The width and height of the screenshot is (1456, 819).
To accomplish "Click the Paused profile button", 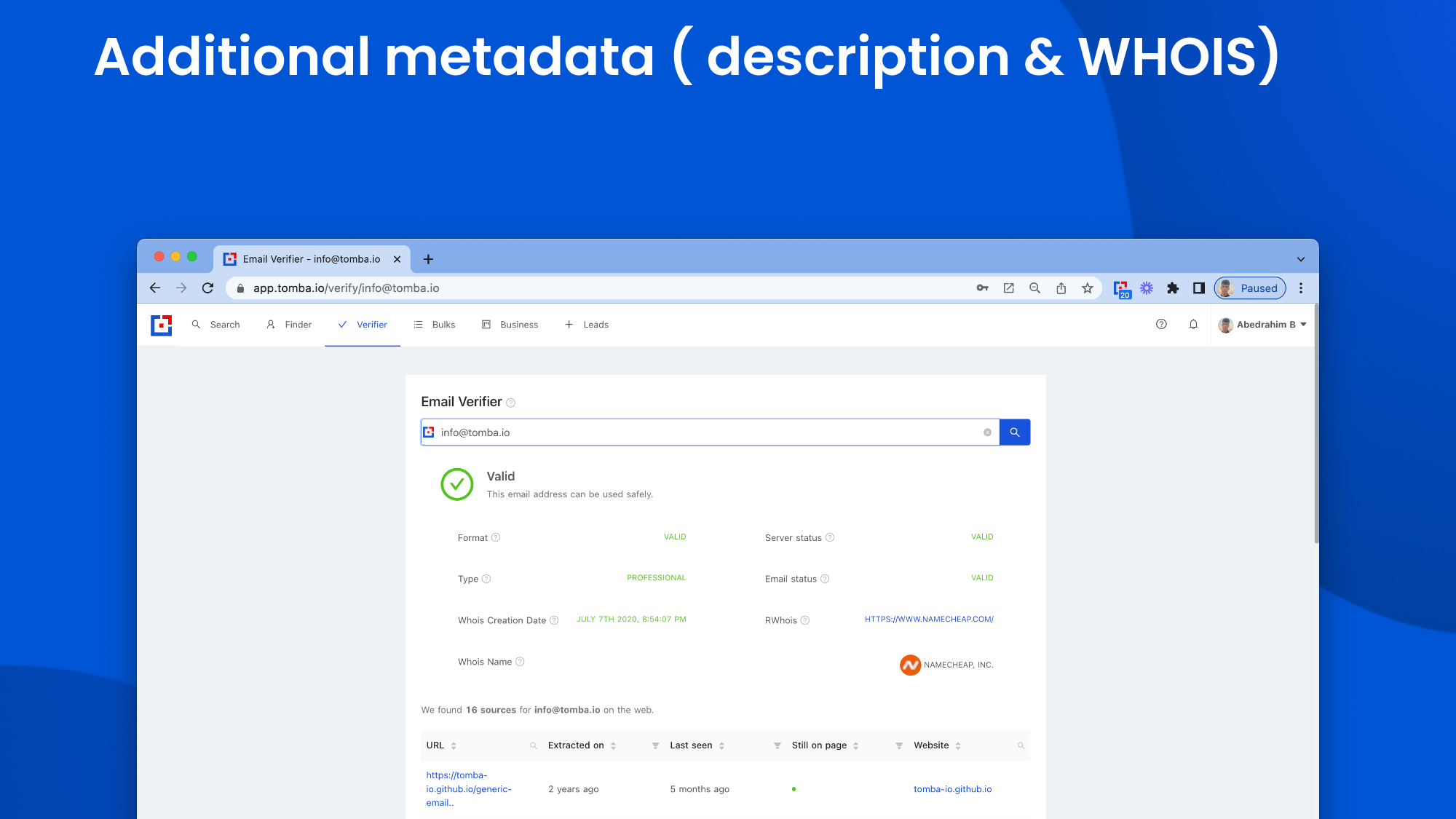I will (x=1250, y=288).
